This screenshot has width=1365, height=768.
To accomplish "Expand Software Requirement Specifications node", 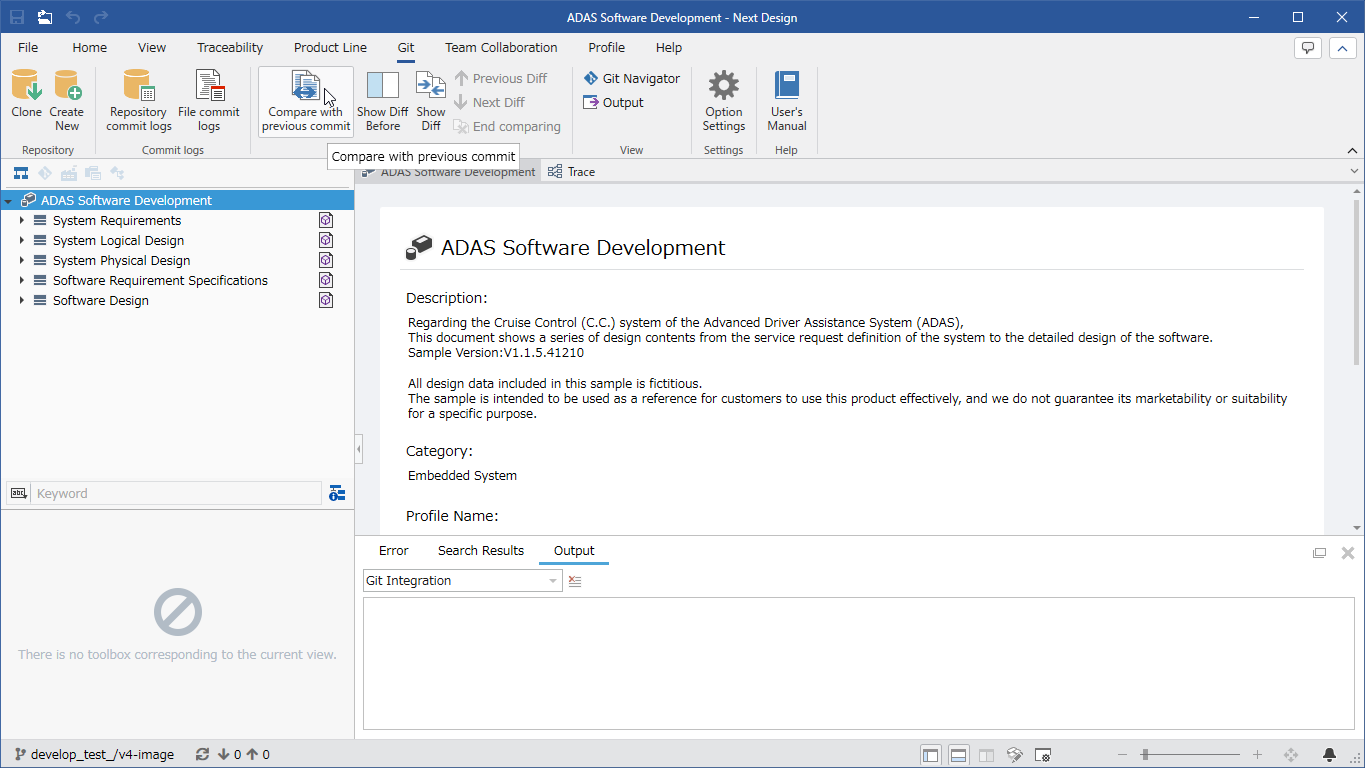I will [x=21, y=280].
